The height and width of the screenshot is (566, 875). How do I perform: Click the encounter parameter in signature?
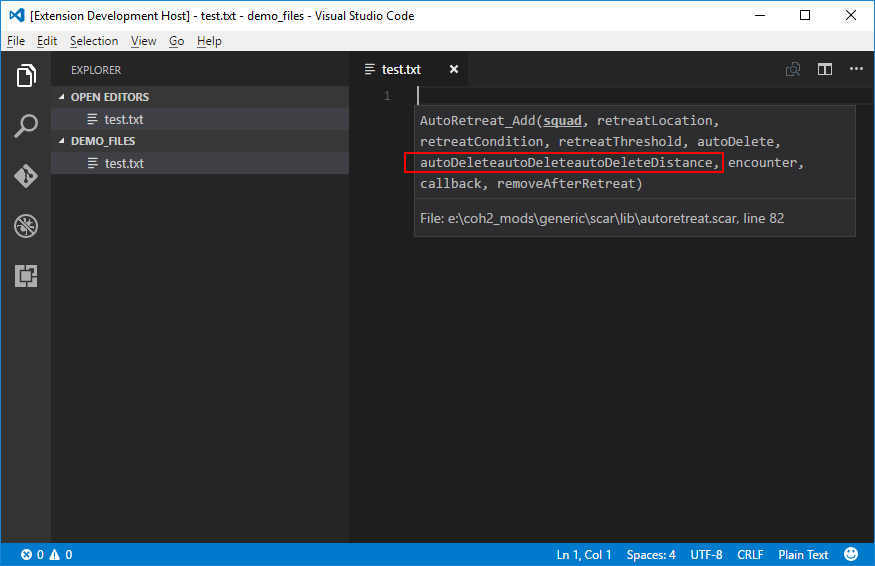click(762, 162)
